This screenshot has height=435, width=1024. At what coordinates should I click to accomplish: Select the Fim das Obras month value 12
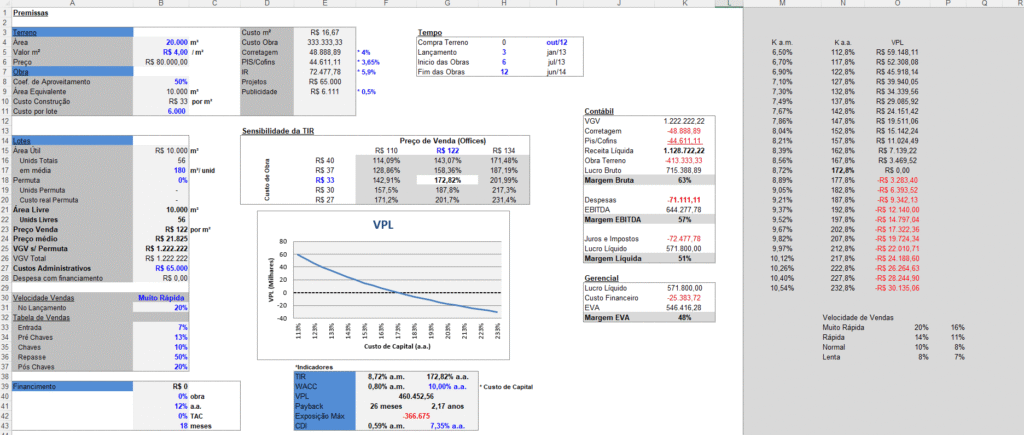pyautogui.click(x=504, y=72)
